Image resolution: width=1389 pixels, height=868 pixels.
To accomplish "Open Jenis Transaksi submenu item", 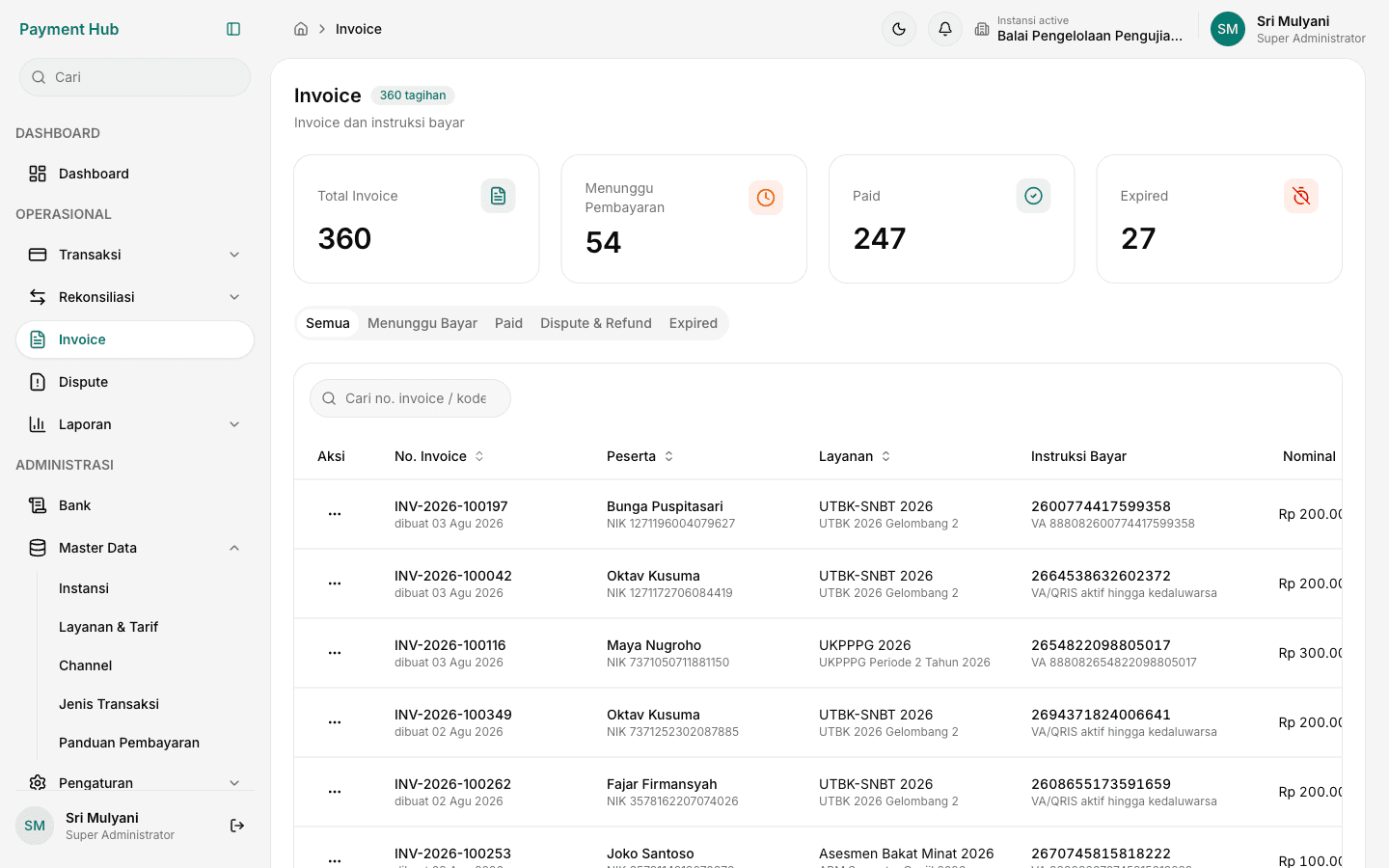I will point(145,704).
